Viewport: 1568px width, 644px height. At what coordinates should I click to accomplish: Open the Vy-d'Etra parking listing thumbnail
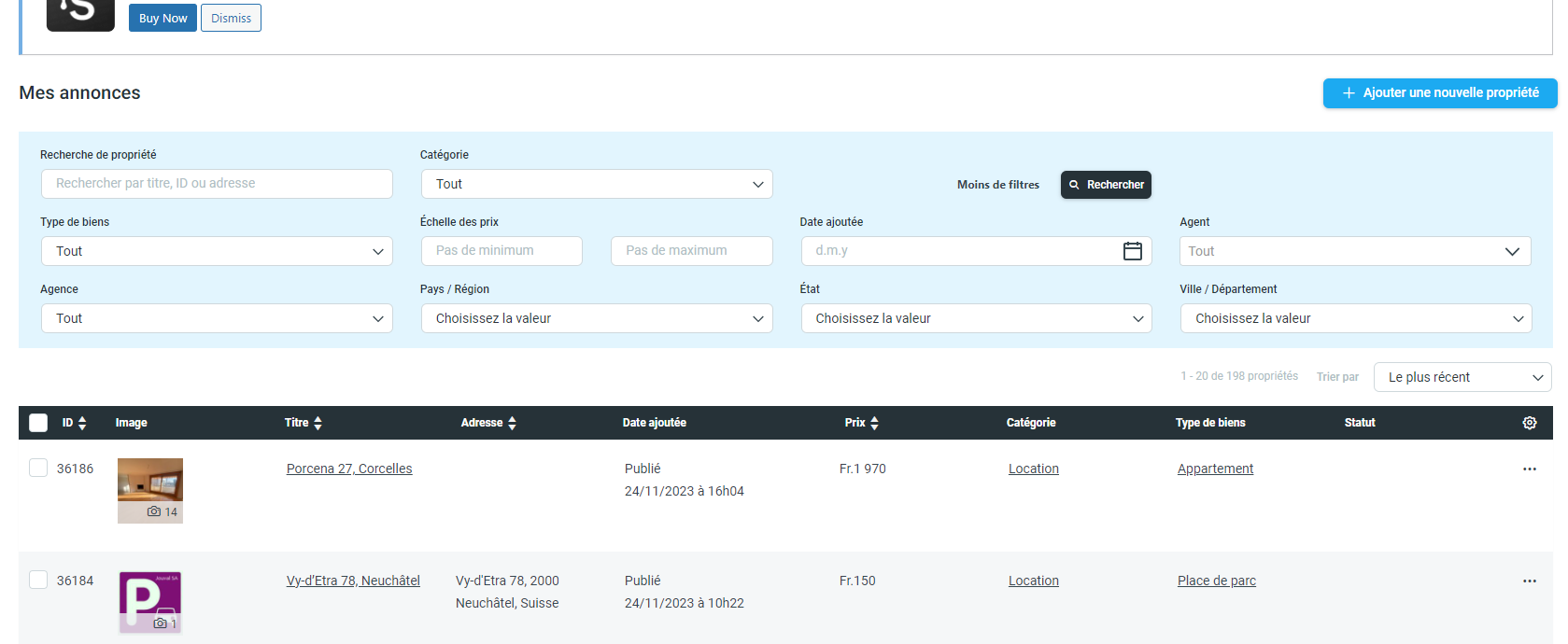click(x=150, y=602)
